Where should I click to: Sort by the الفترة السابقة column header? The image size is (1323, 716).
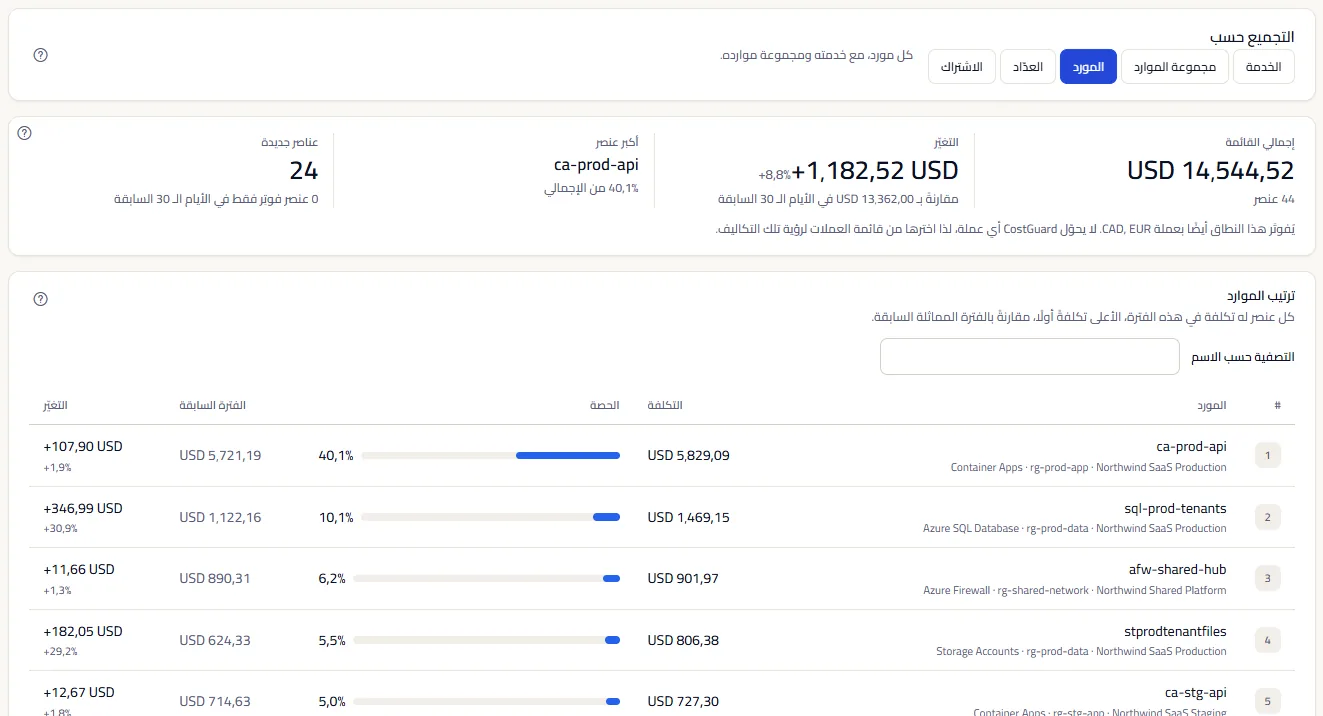[x=212, y=405]
